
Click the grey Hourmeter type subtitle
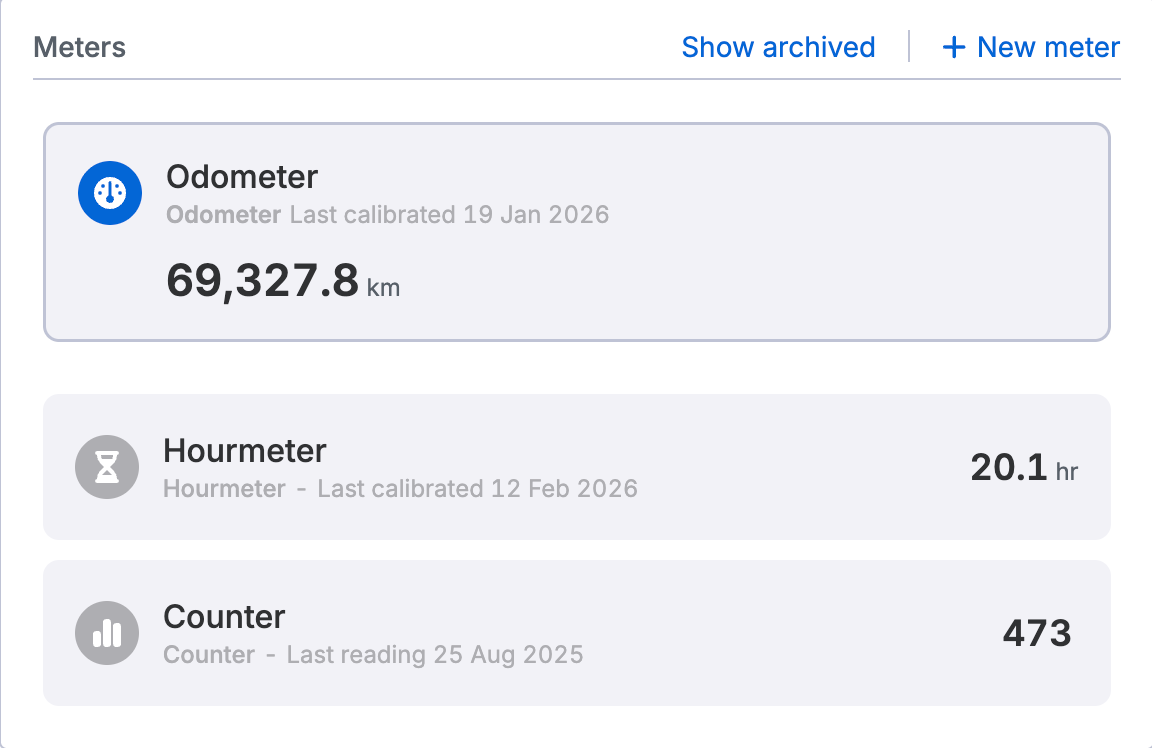[x=224, y=489]
